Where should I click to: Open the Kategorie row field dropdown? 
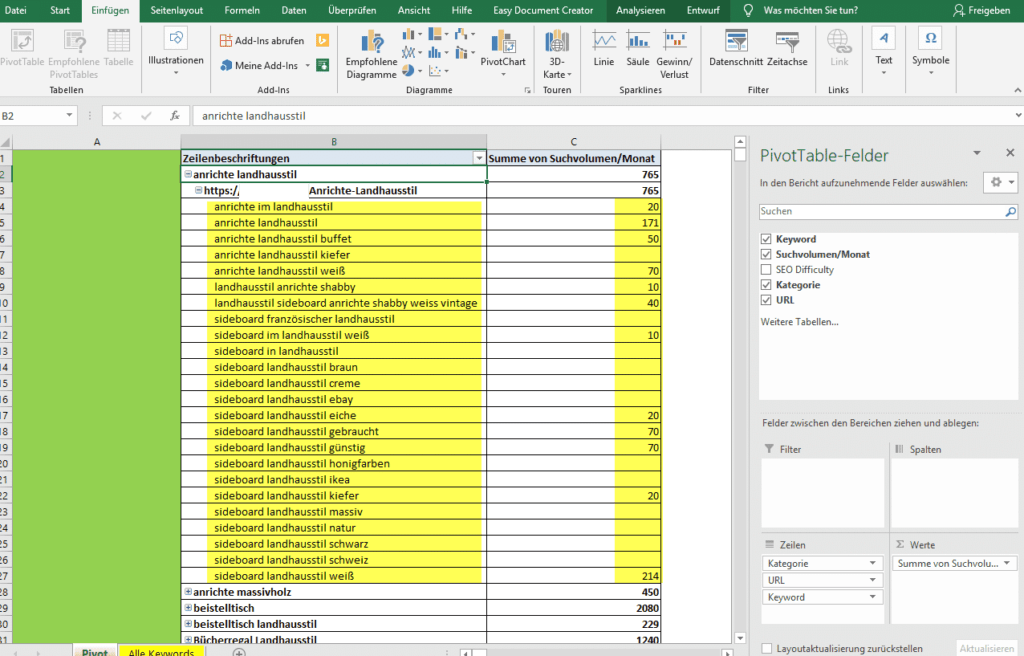tap(872, 563)
